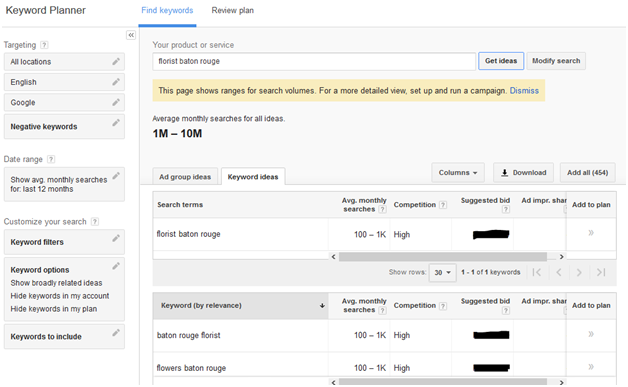628x387 pixels.
Task: Open Customize your search help icon
Action: pyautogui.click(x=95, y=222)
